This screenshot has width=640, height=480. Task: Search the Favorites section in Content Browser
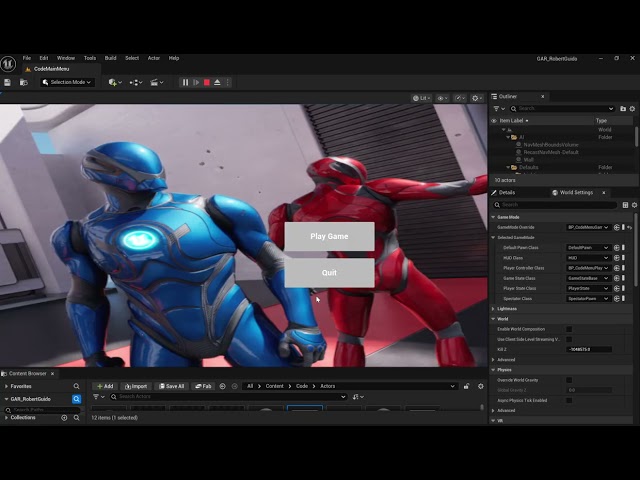click(x=76, y=386)
